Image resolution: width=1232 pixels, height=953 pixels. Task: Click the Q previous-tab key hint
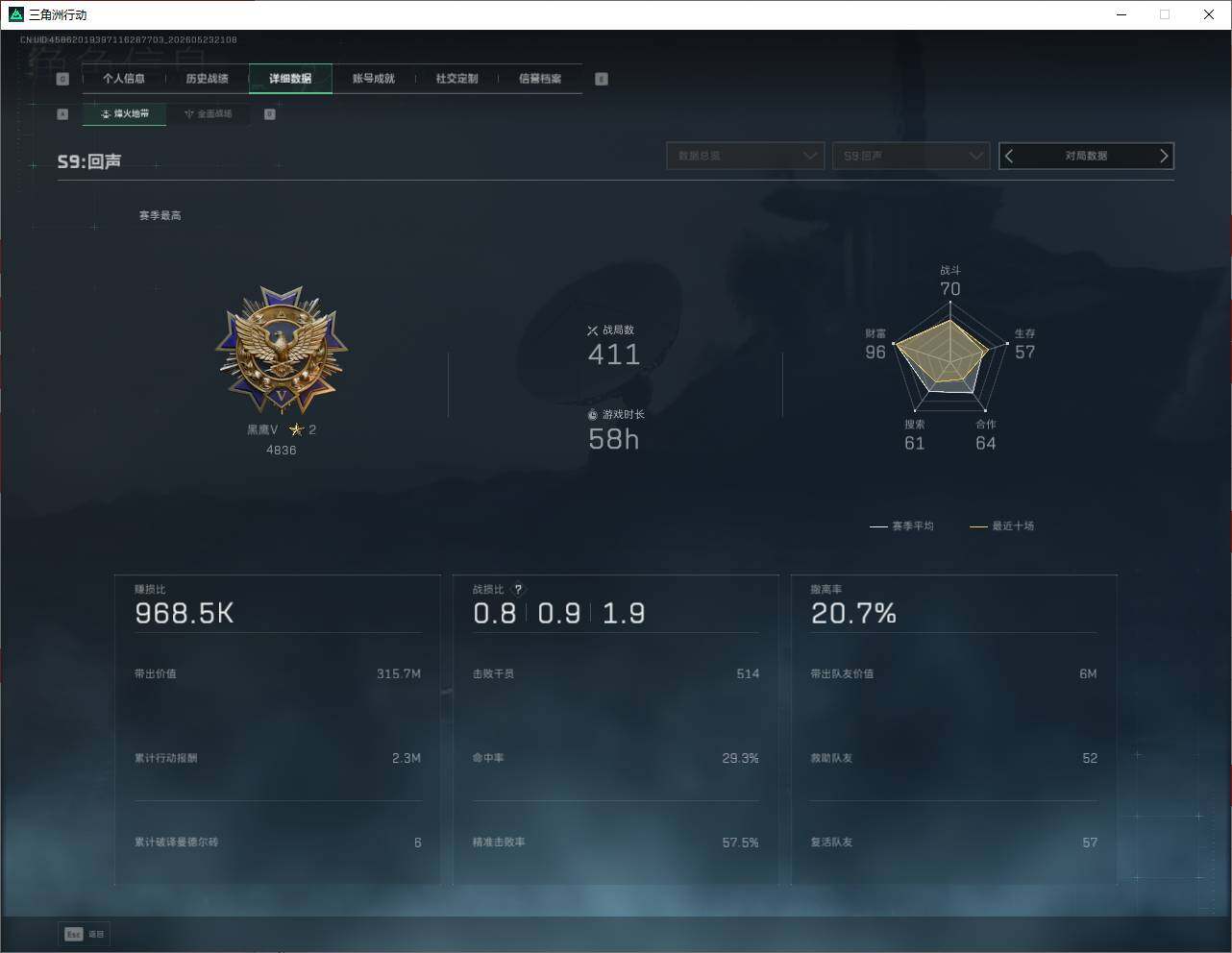click(62, 79)
